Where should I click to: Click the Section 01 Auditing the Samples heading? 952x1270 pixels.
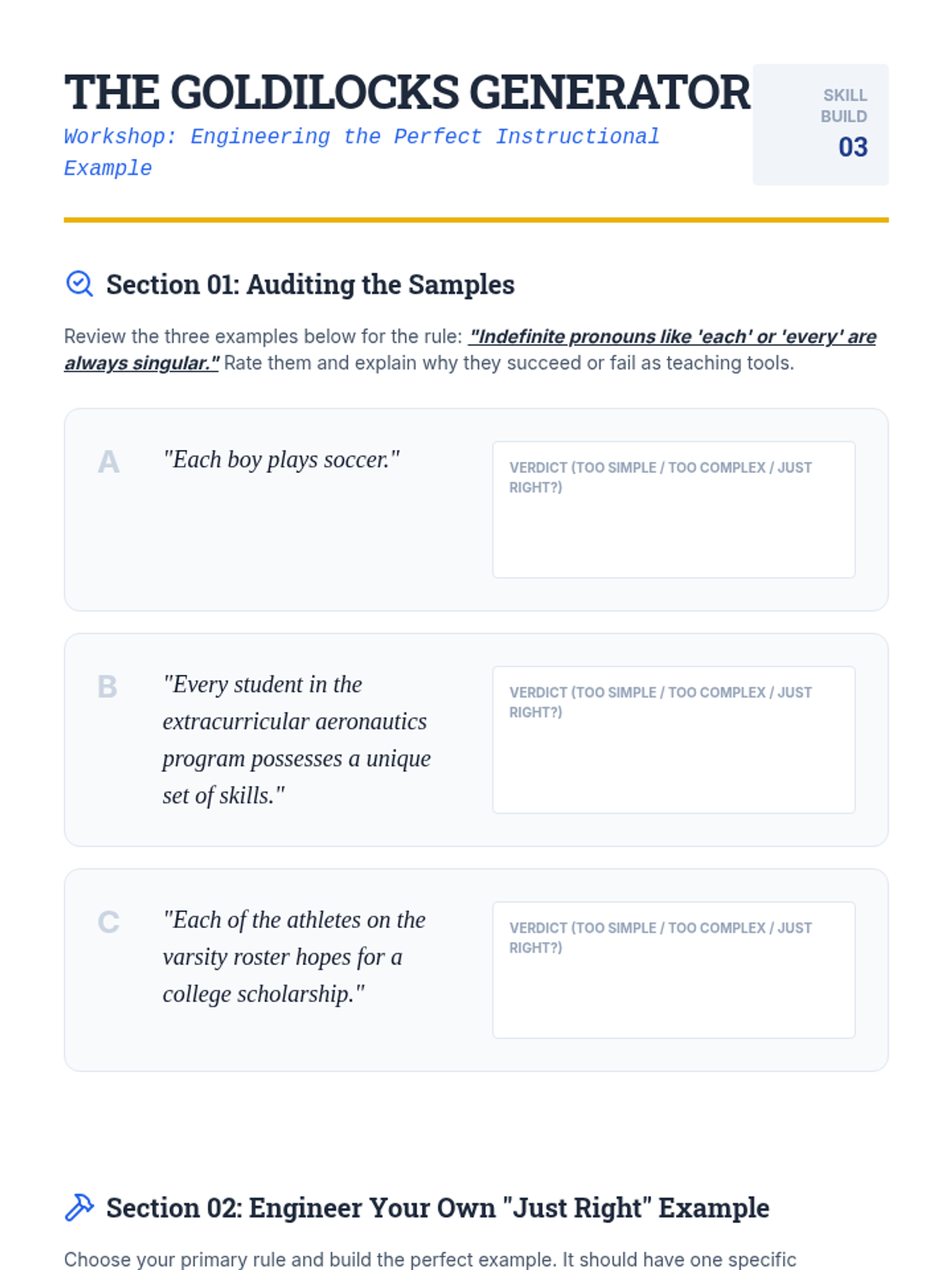pyautogui.click(x=310, y=284)
